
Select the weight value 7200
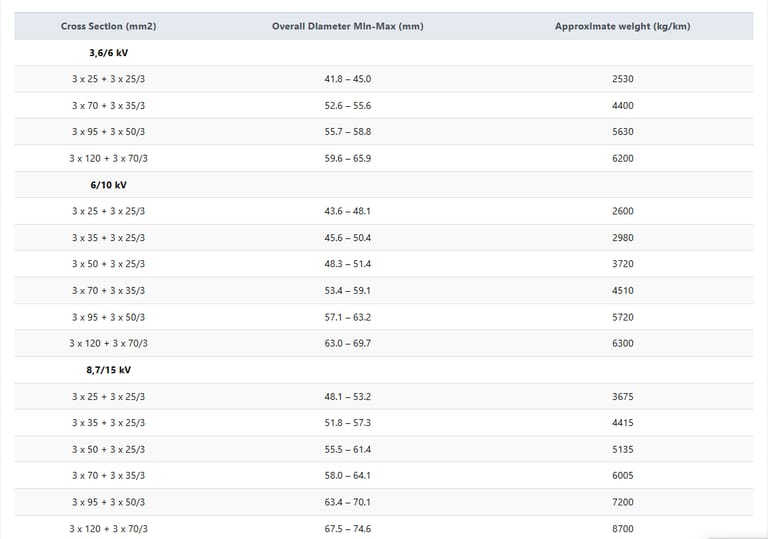tap(622, 502)
